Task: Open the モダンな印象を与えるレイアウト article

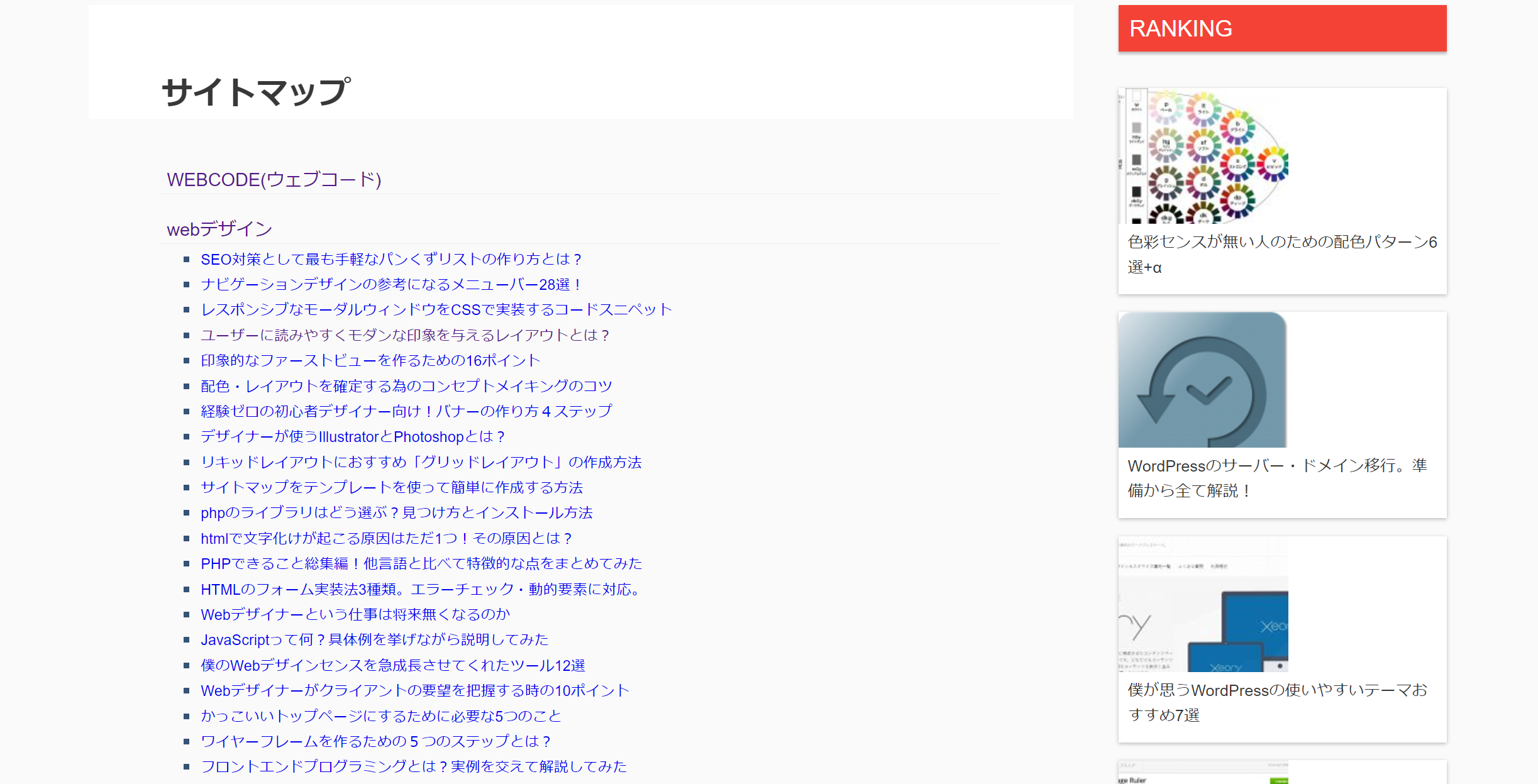Action: coord(404,335)
